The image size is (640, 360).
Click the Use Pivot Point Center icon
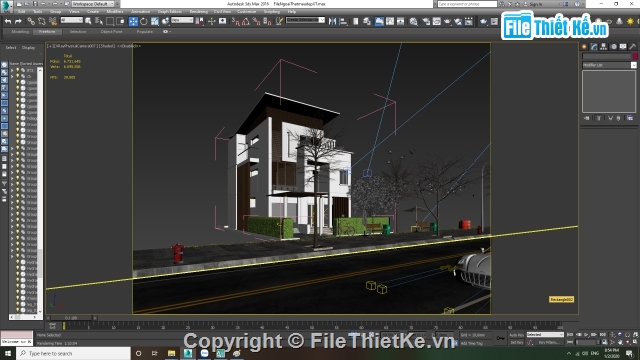(200, 21)
